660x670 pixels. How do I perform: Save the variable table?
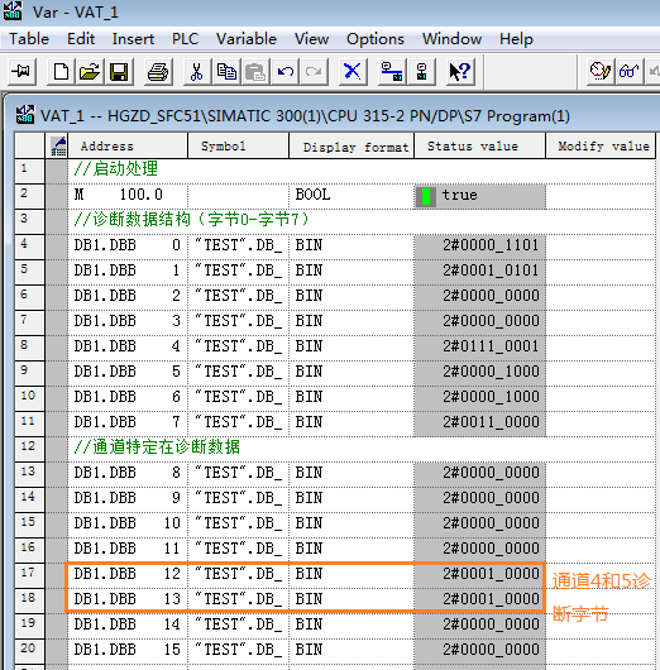119,71
